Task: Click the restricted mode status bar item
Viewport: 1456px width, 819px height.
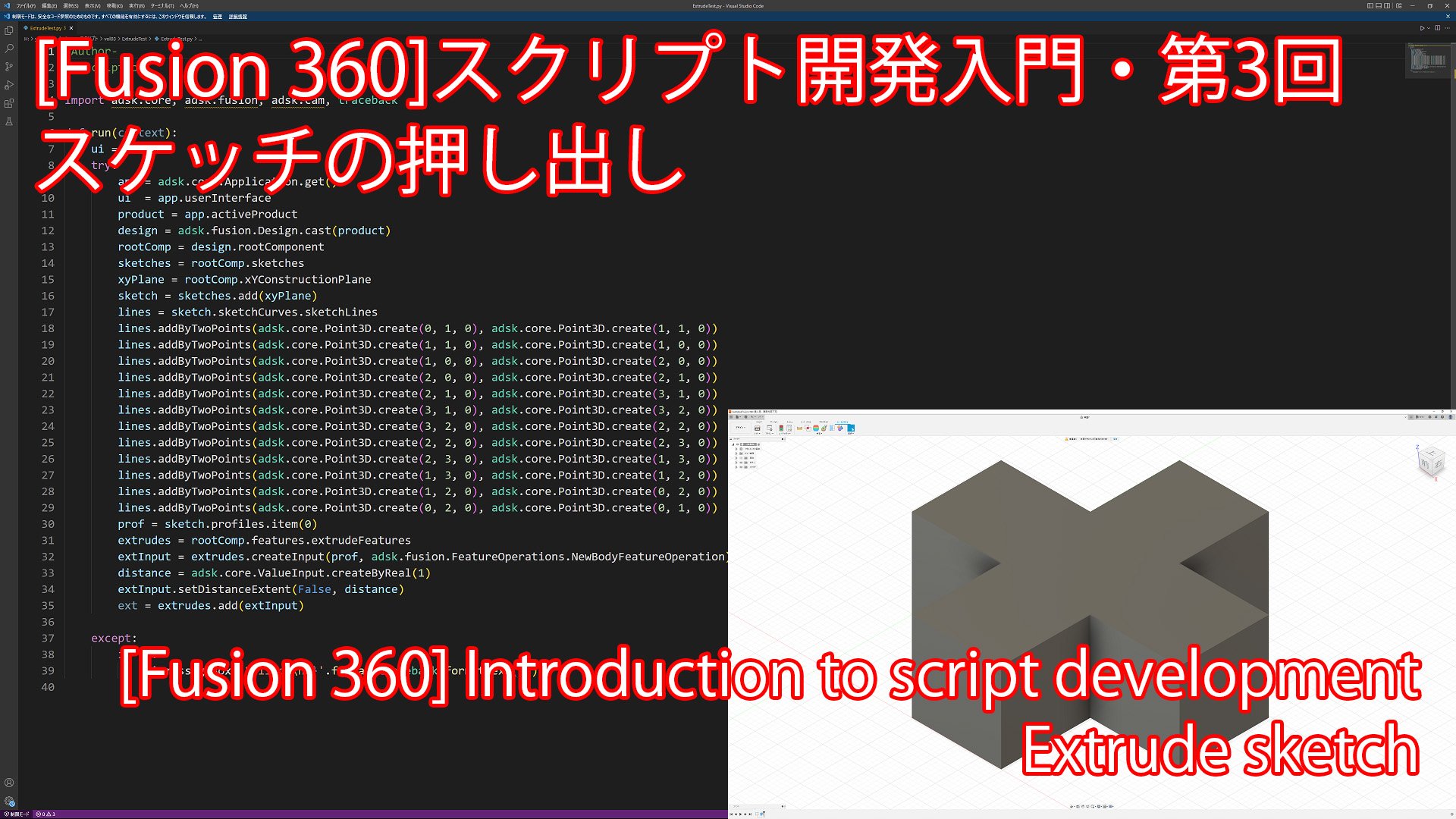Action: 17,814
